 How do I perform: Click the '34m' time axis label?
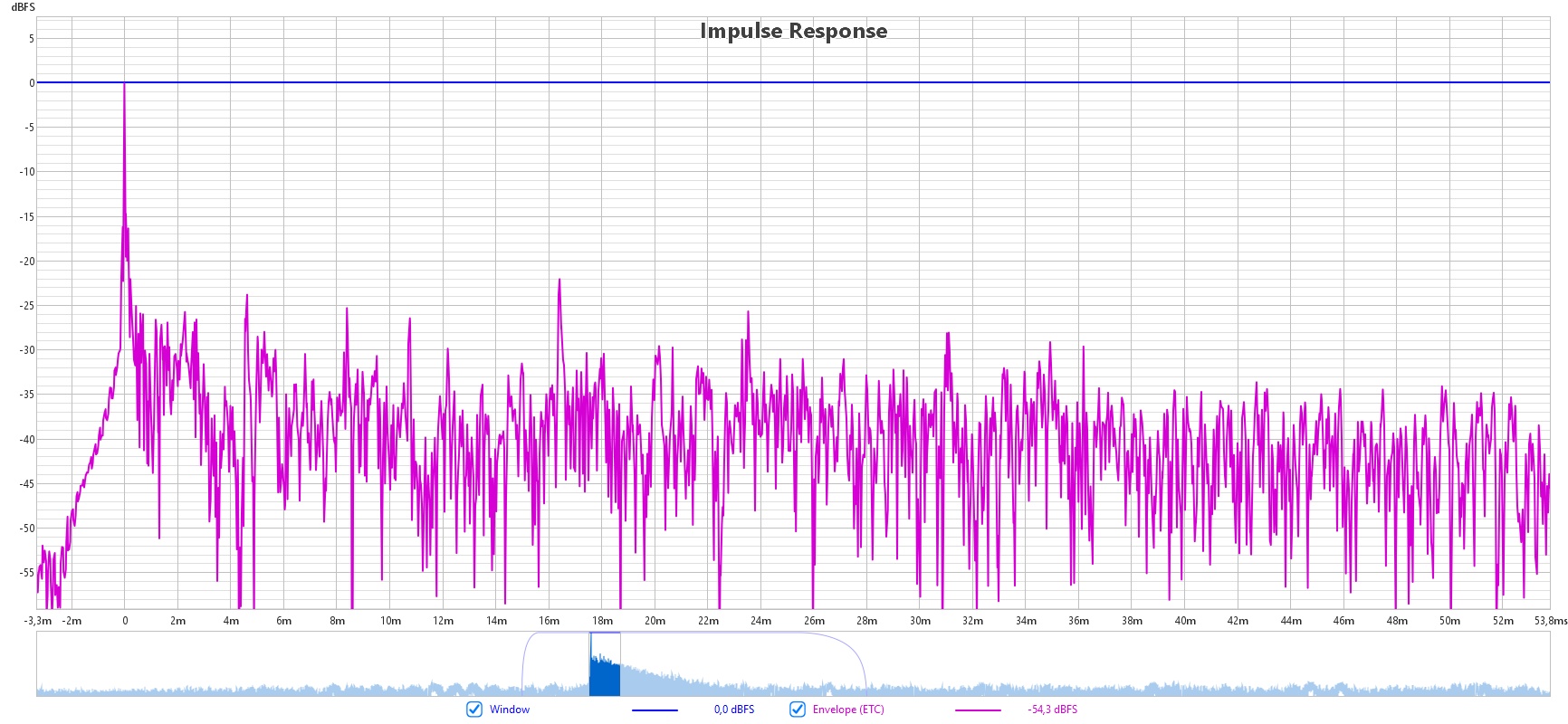[1026, 621]
